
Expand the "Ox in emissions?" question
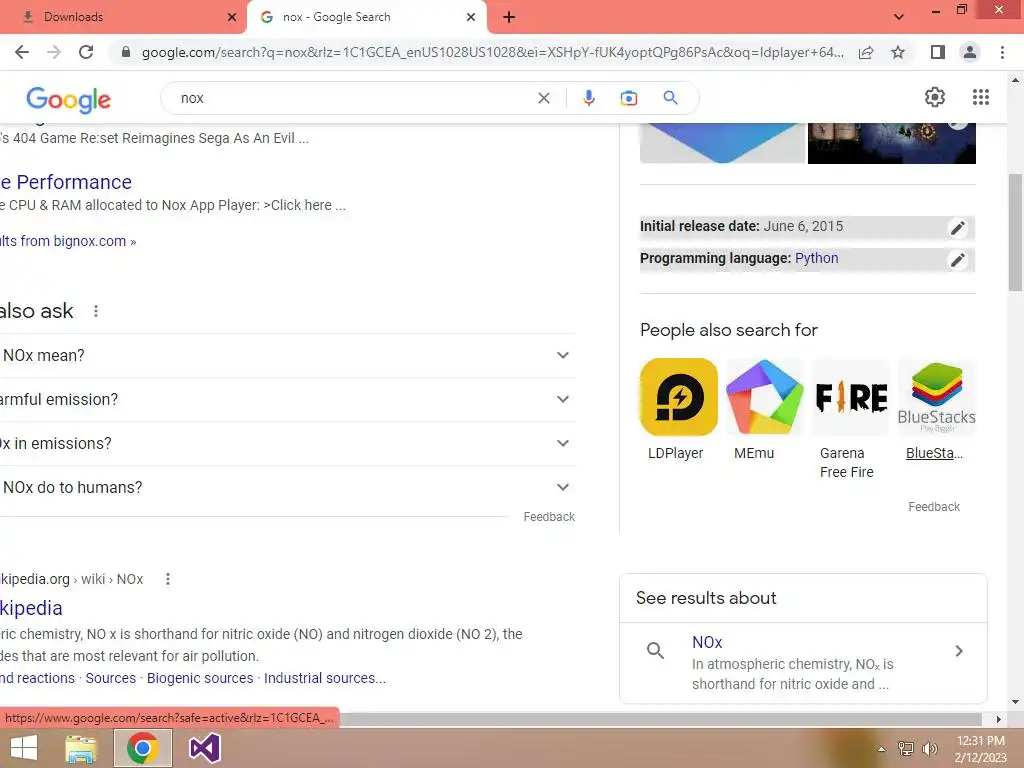[x=288, y=443]
